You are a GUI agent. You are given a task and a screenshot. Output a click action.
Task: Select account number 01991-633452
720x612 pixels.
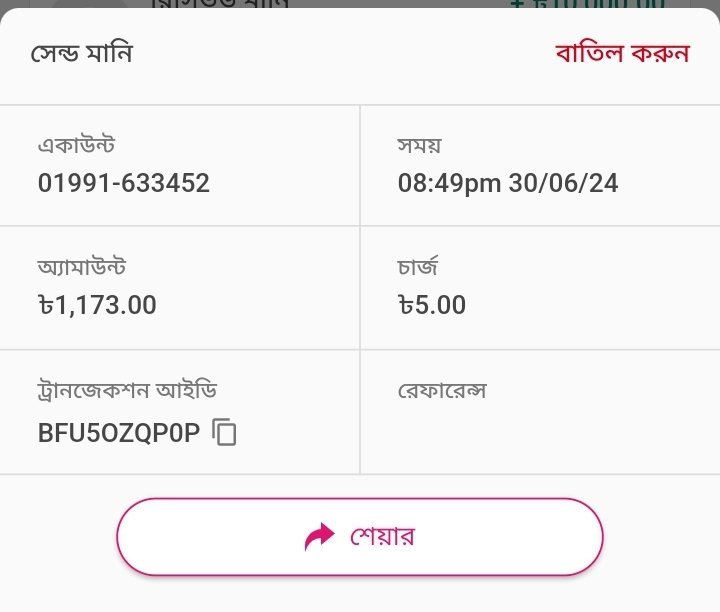124,183
